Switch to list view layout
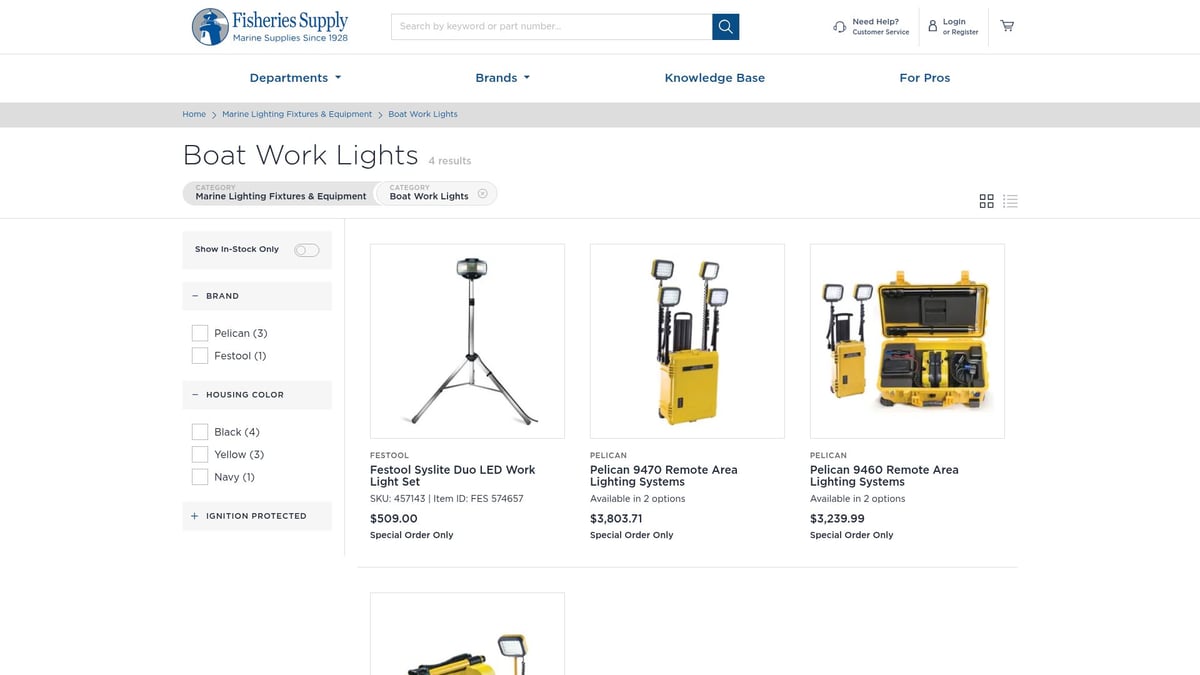This screenshot has height=675, width=1200. tap(1010, 200)
